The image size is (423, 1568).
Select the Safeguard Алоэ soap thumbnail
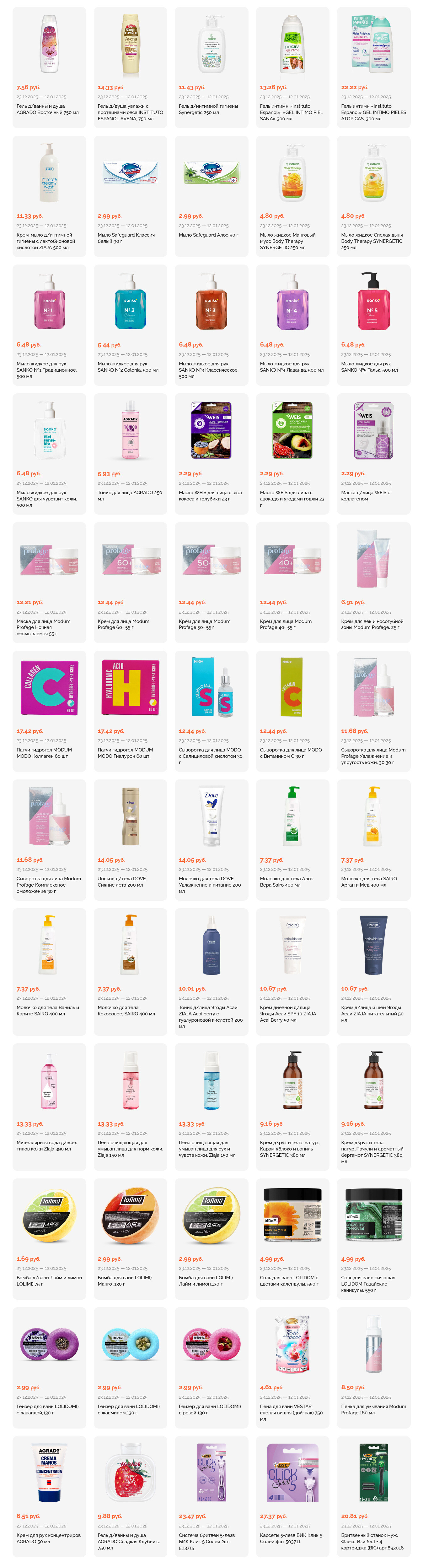[x=211, y=173]
